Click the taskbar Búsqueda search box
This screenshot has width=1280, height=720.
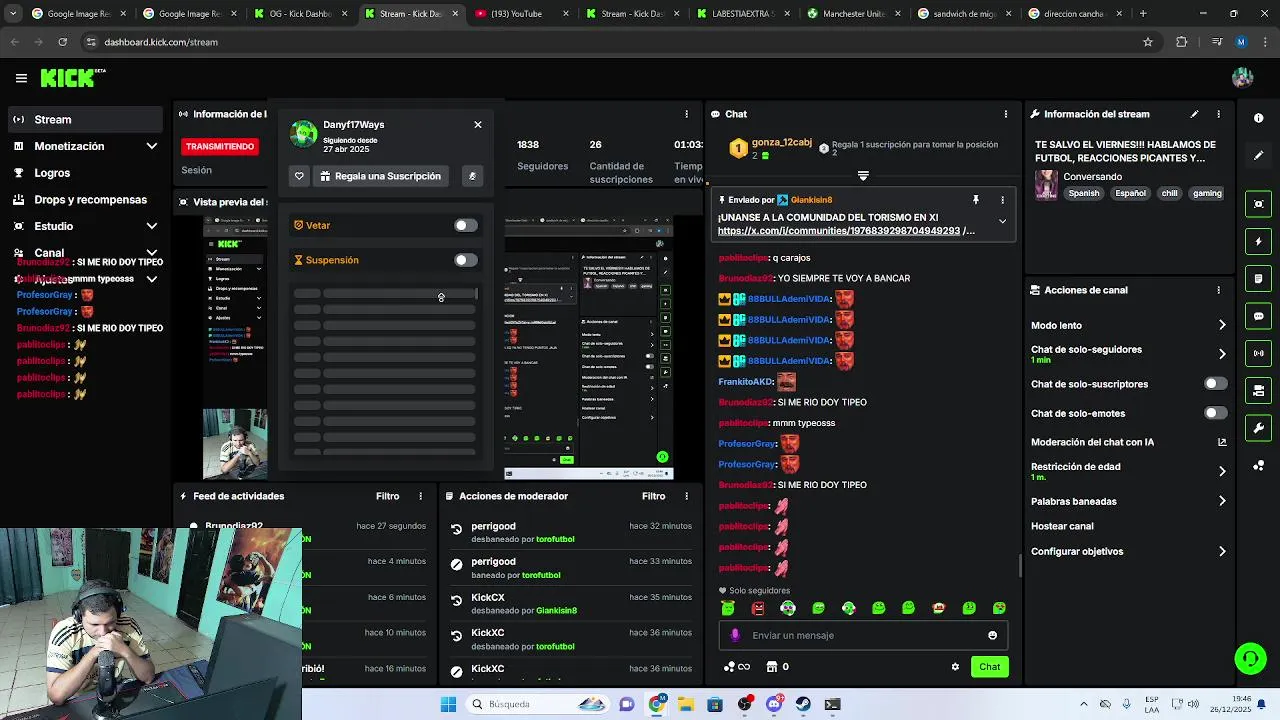point(537,704)
